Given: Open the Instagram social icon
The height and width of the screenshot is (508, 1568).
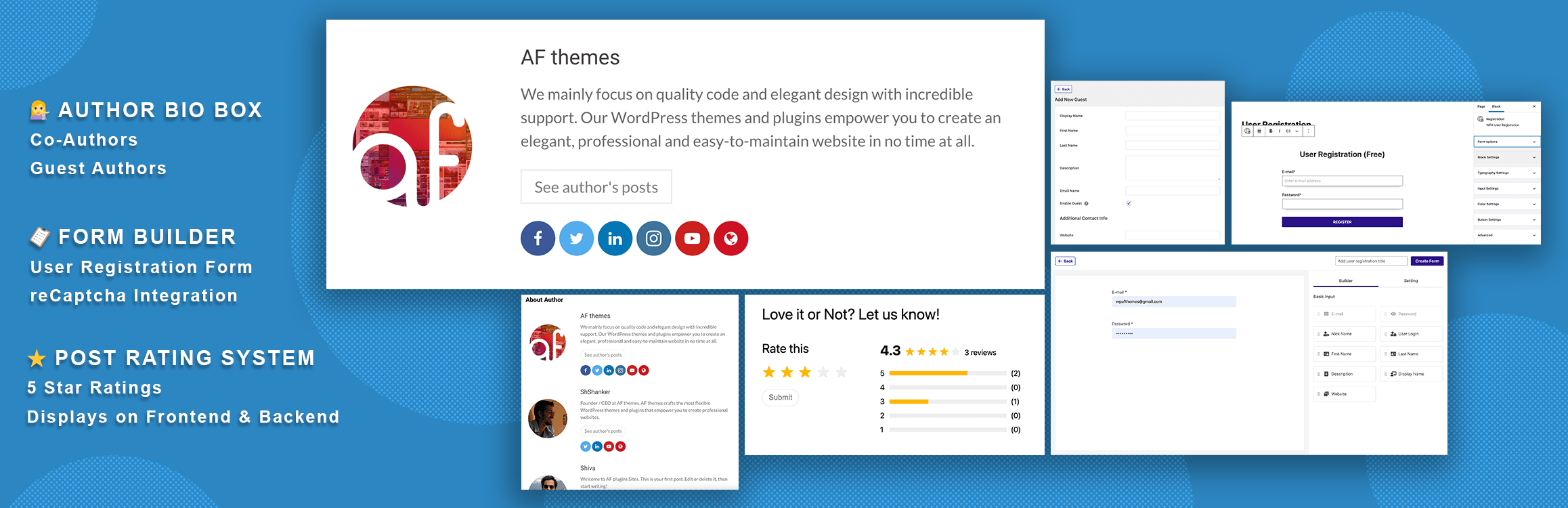Looking at the screenshot, I should point(653,238).
